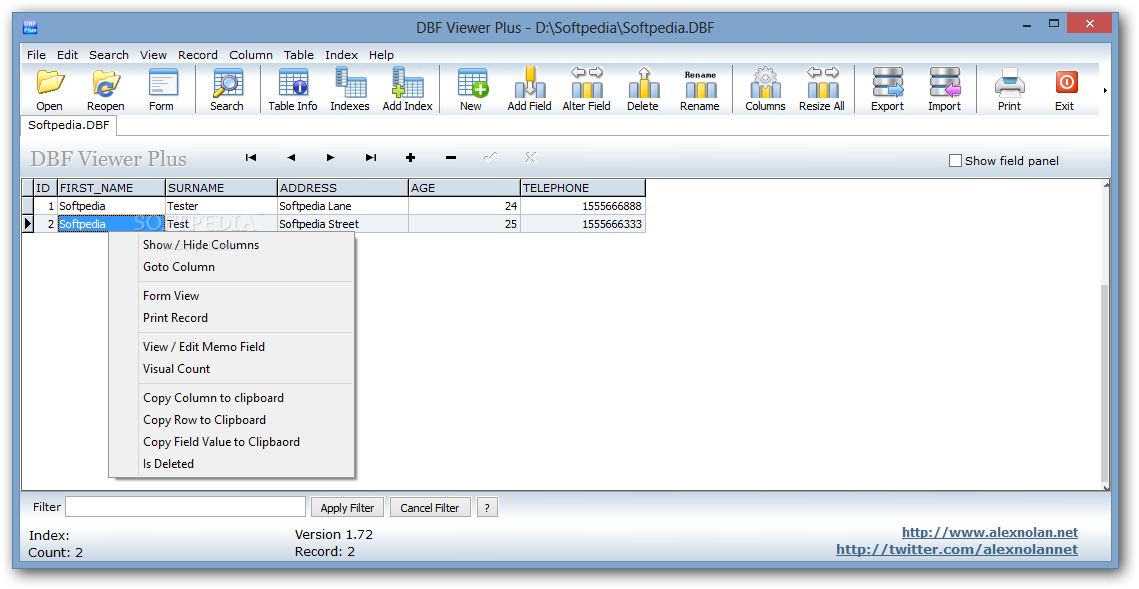The height and width of the screenshot is (589, 1139).
Task: Click the SURNAME column header
Action: tap(222, 188)
